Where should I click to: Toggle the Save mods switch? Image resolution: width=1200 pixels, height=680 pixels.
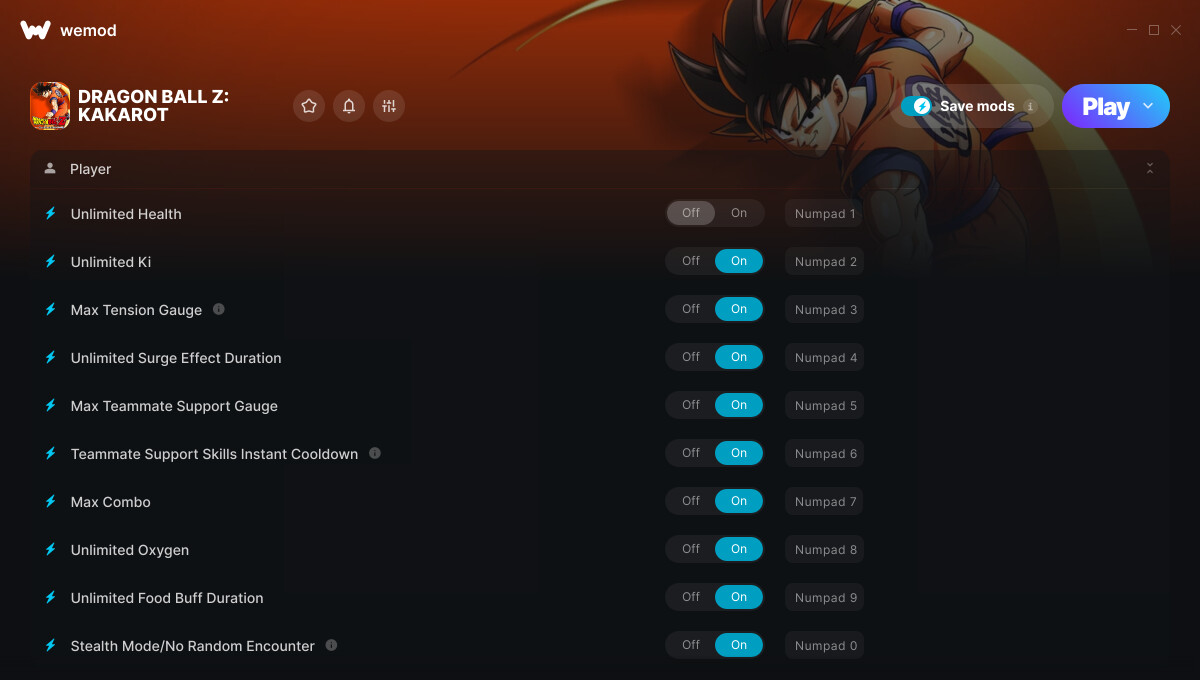(x=916, y=106)
